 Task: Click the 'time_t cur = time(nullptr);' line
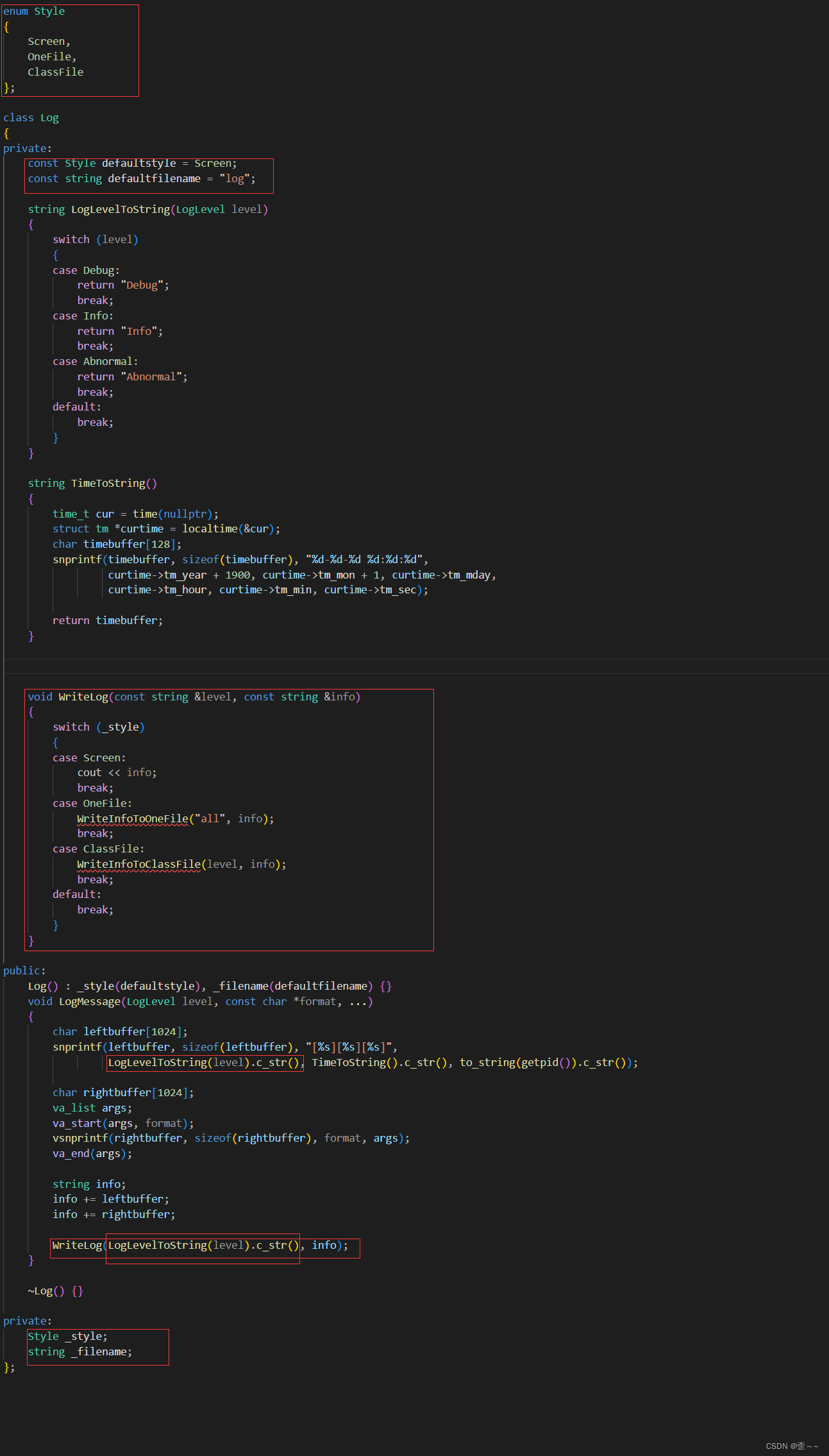(135, 514)
